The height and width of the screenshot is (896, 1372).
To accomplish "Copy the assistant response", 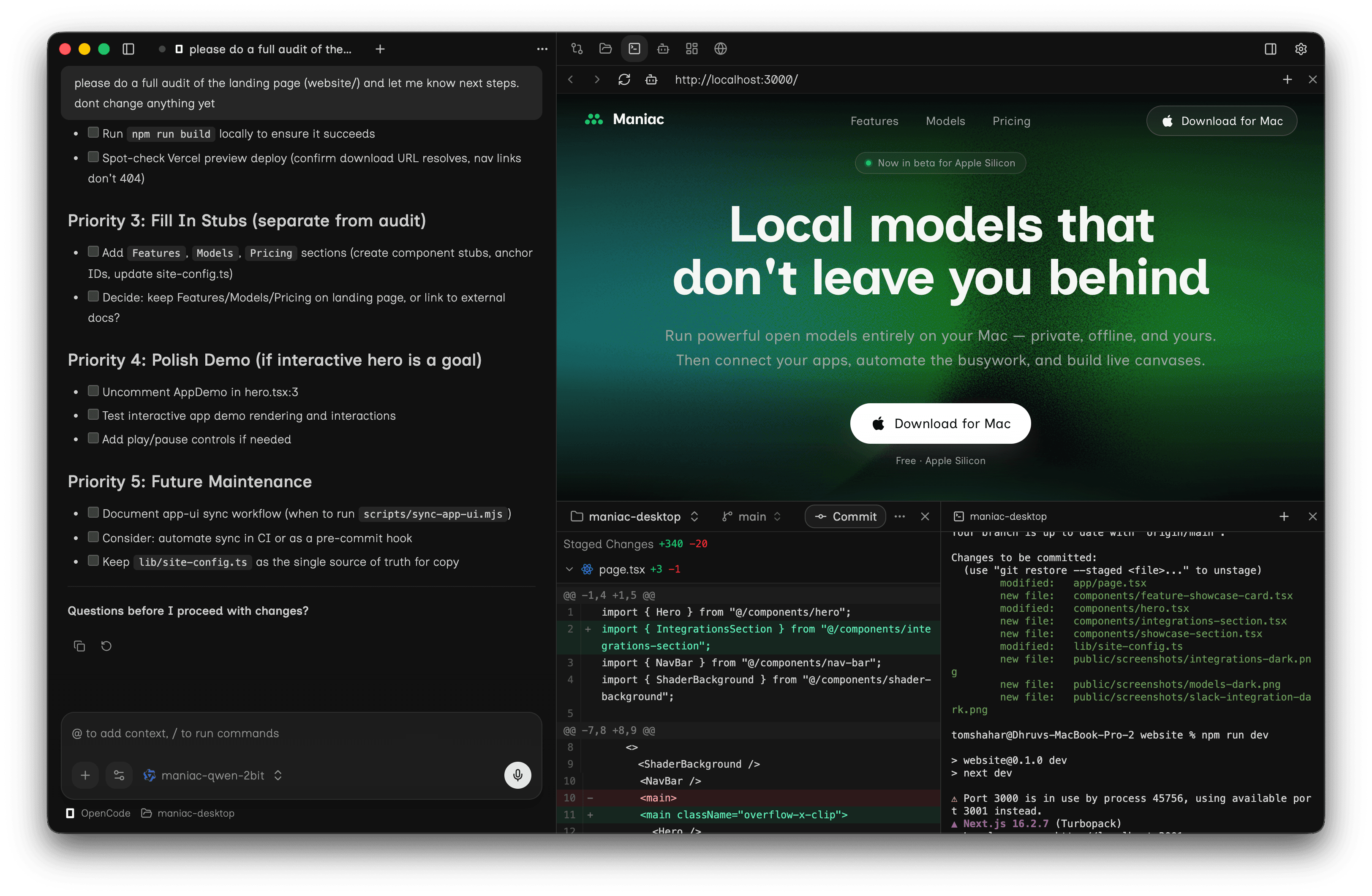I will tap(79, 646).
